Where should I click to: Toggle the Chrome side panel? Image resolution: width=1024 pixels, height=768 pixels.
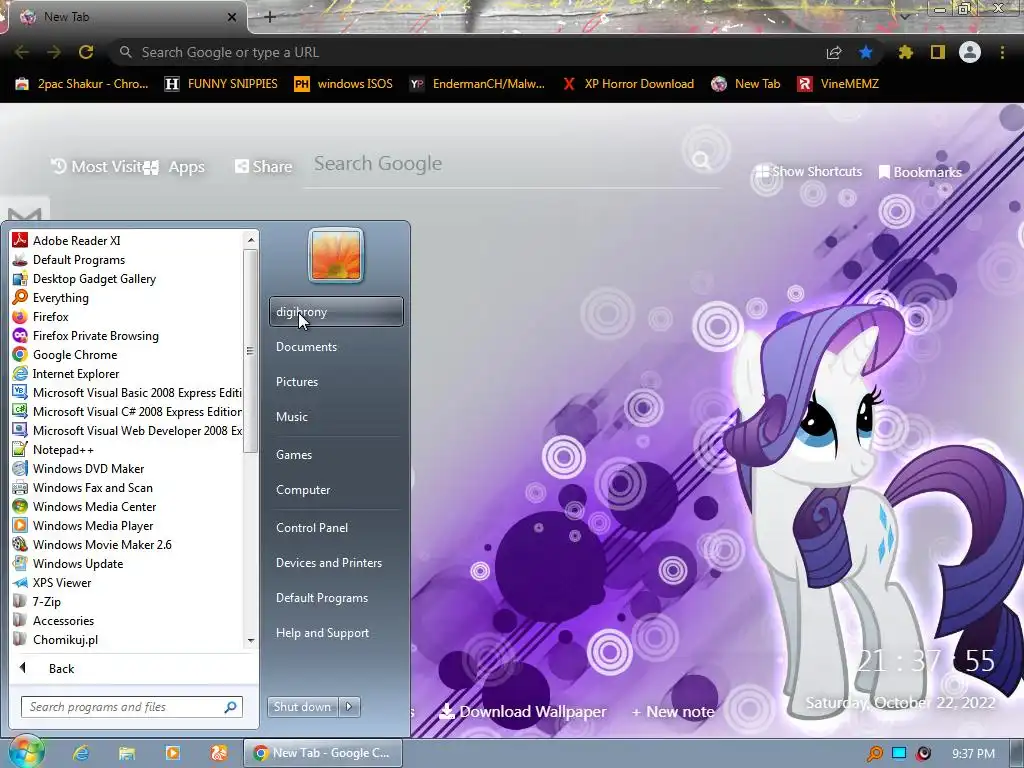(x=938, y=52)
